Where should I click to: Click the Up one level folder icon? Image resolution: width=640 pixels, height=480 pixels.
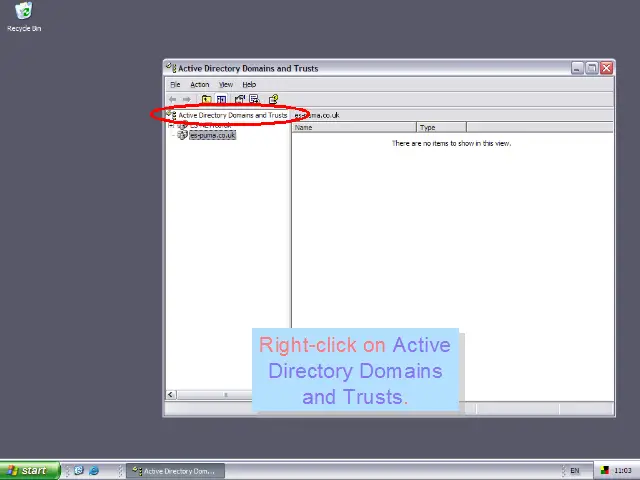click(x=207, y=99)
